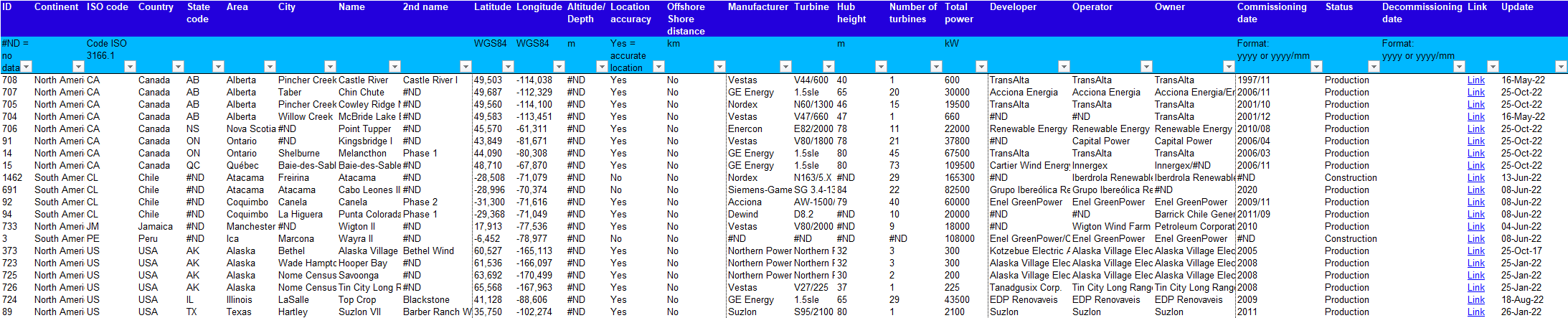Open the Hub height filter dropdown
1568x318 pixels.
click(881, 67)
